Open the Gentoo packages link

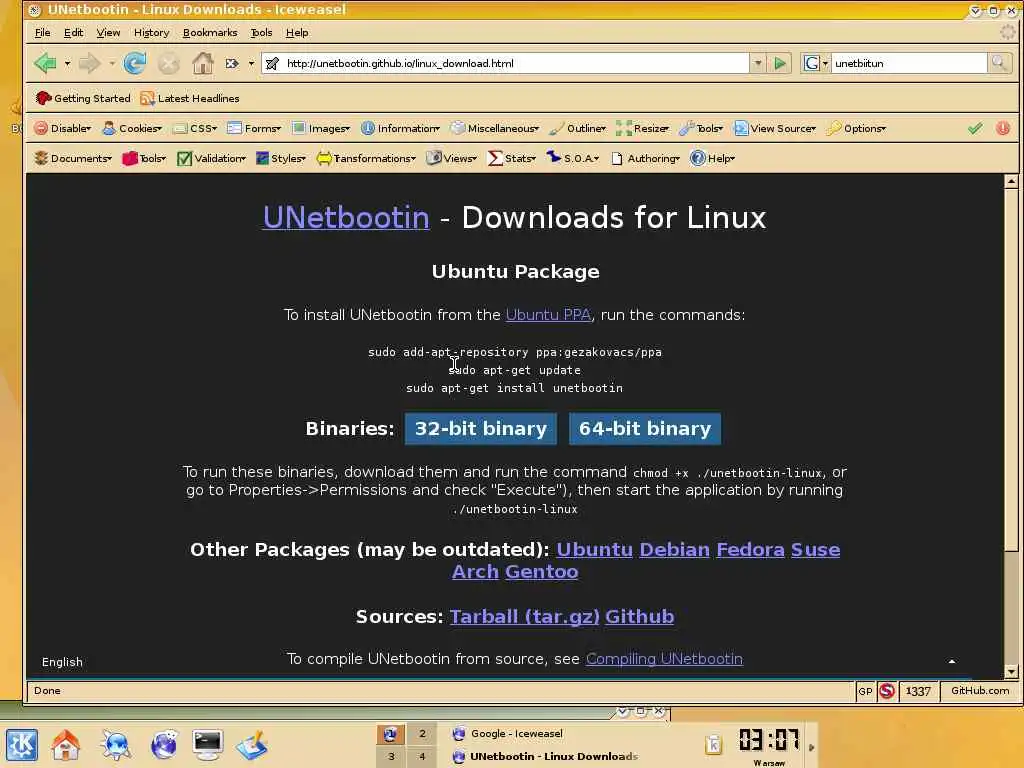[x=541, y=572]
